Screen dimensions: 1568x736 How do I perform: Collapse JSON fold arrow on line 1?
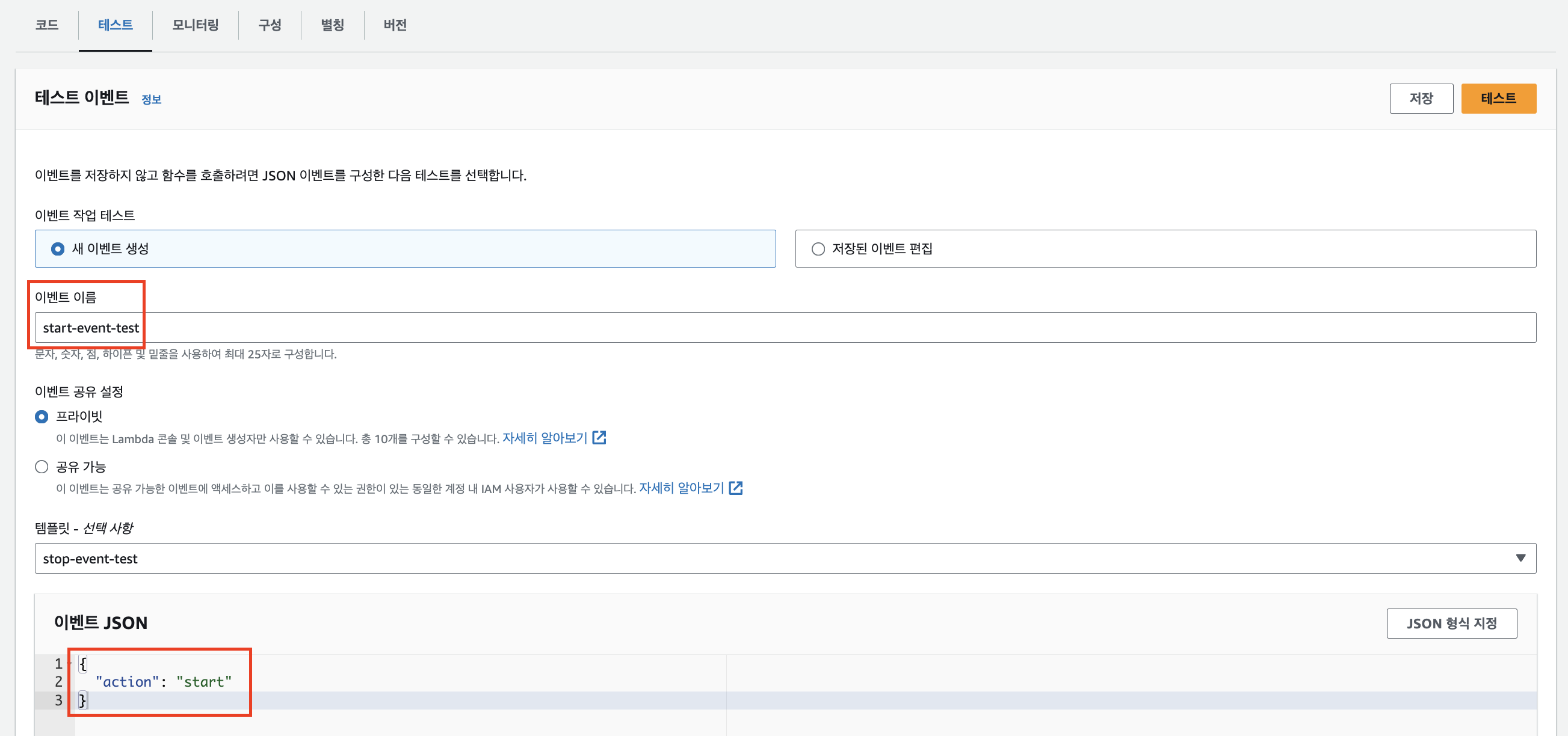point(69,663)
